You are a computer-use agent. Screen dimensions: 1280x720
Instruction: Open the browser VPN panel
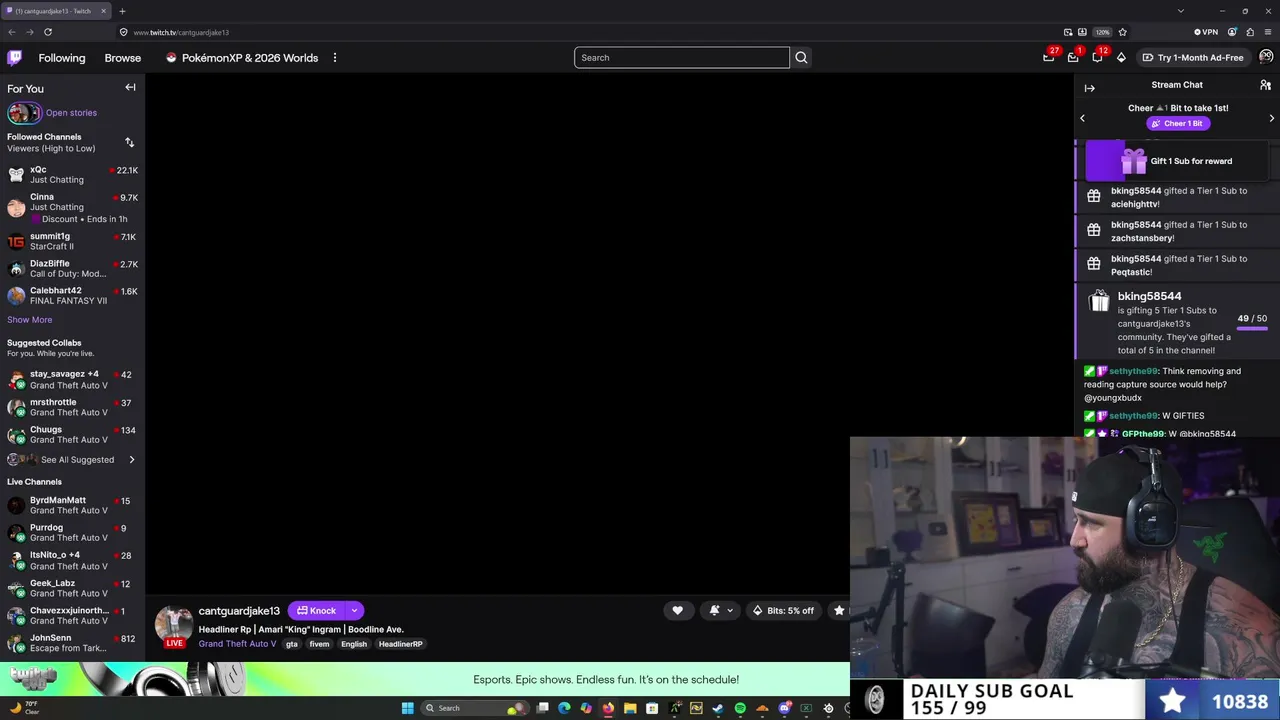(x=1205, y=32)
